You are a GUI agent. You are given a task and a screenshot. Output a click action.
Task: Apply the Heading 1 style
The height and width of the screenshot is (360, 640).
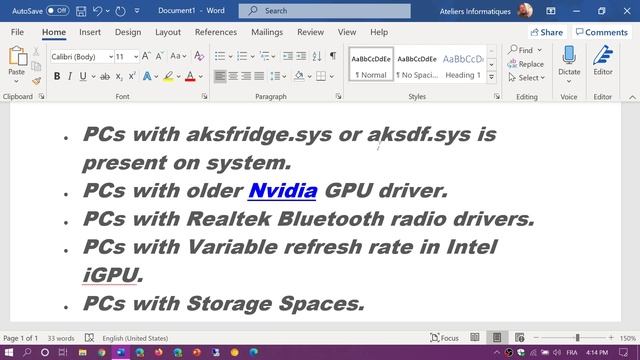(x=463, y=64)
